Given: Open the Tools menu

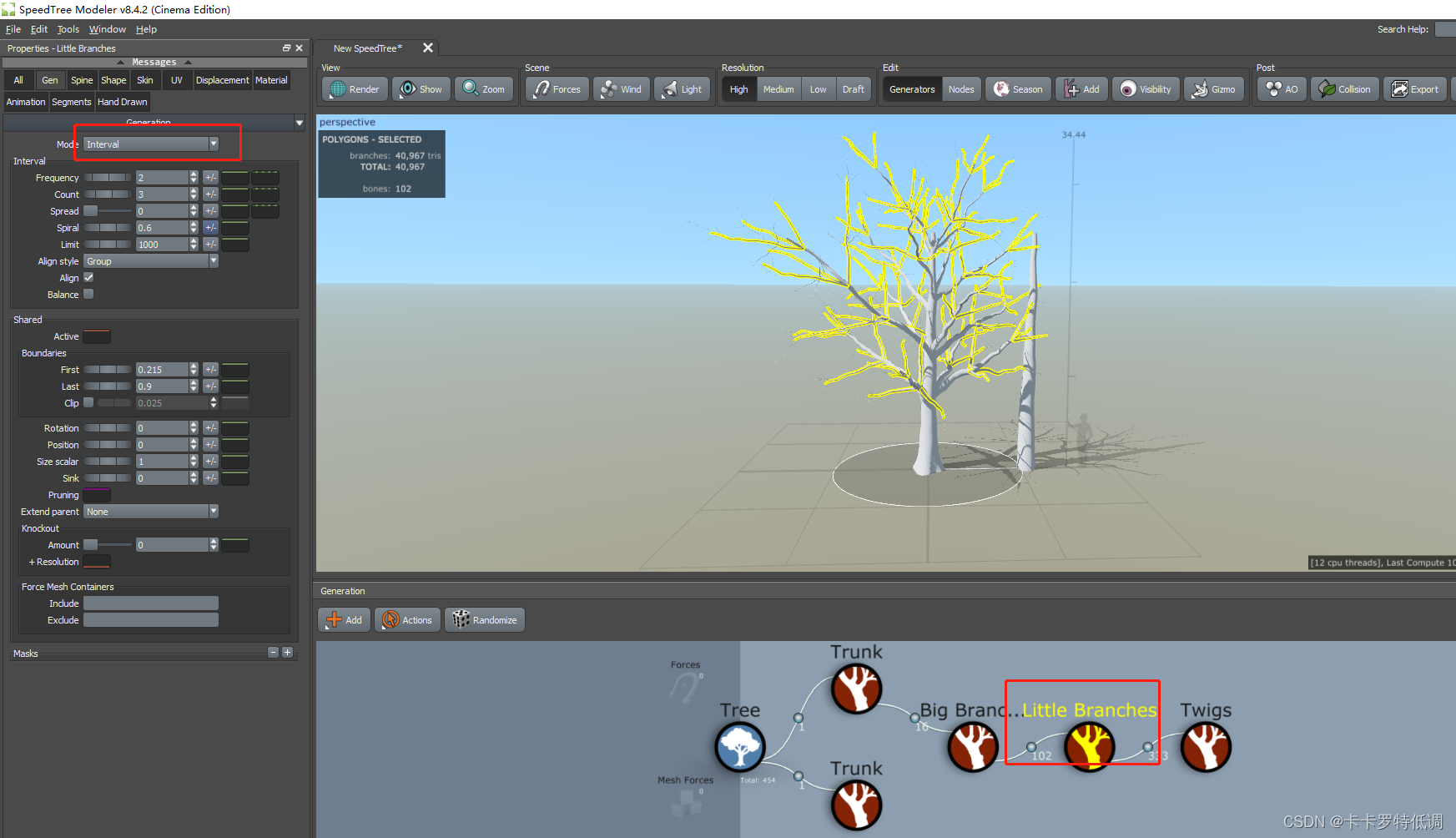Looking at the screenshot, I should pyautogui.click(x=68, y=29).
